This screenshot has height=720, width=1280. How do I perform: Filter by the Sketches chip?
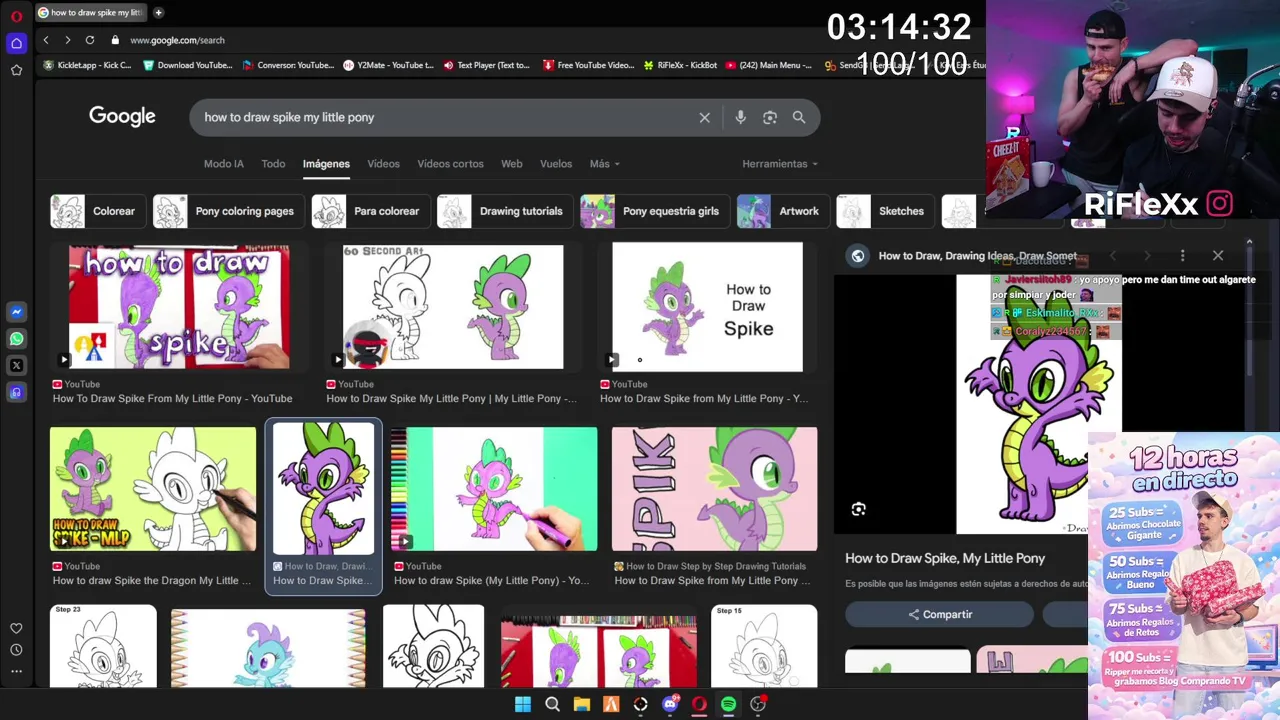[884, 211]
